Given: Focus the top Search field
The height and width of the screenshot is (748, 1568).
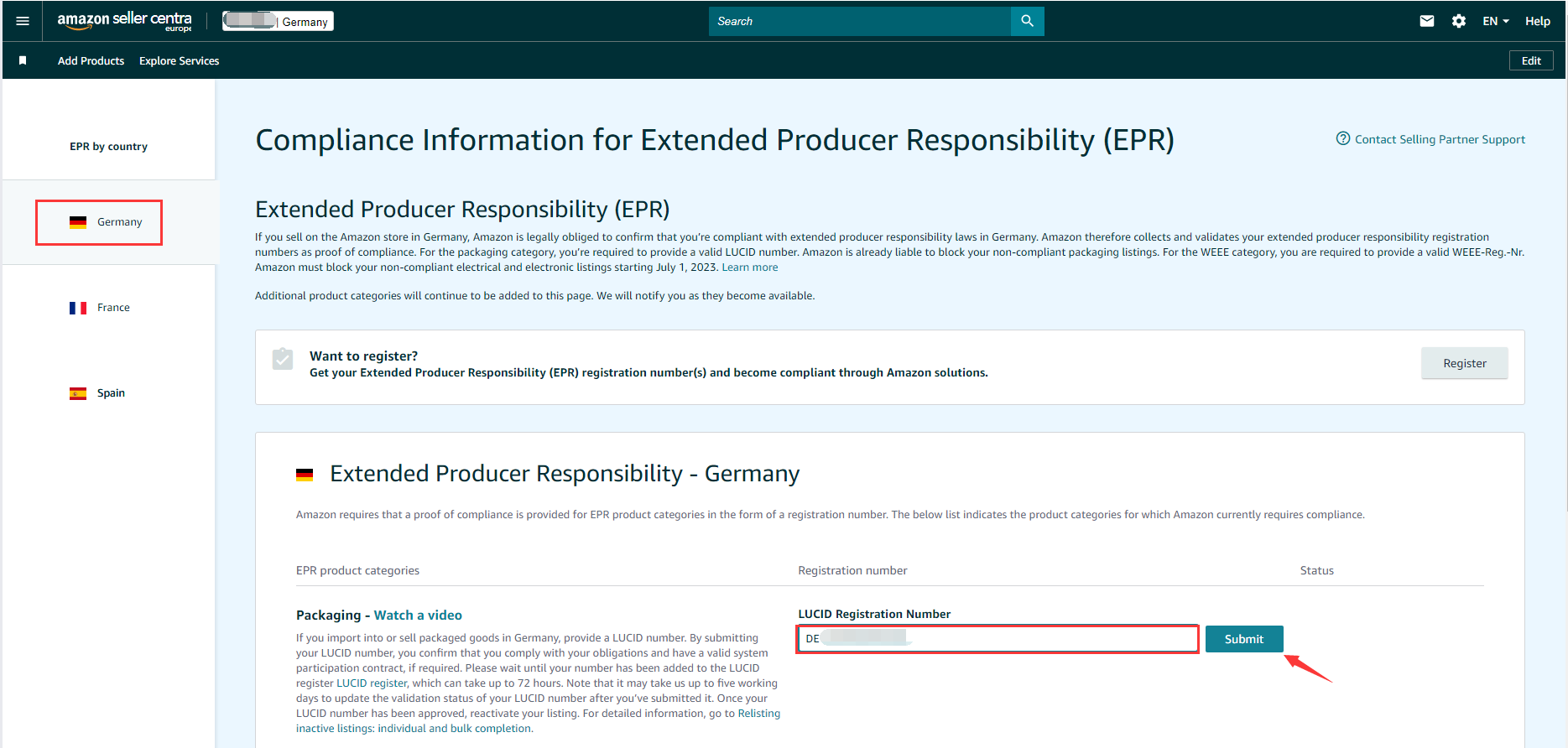Looking at the screenshot, I should pos(859,21).
